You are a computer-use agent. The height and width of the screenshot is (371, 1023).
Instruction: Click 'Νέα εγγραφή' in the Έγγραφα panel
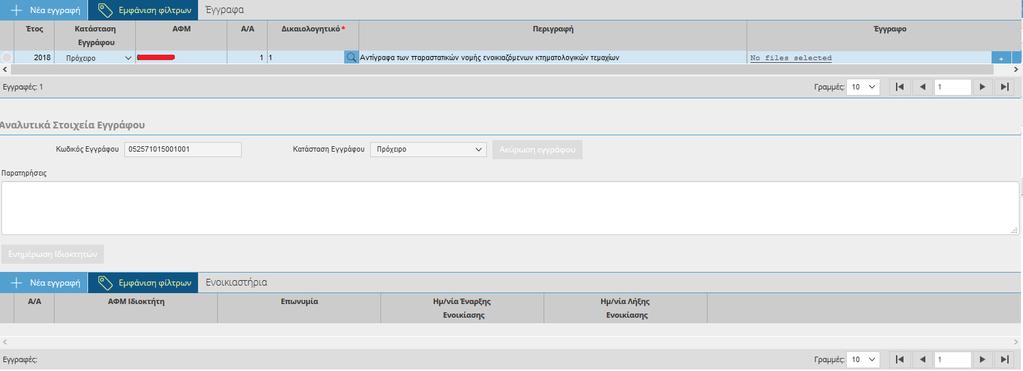pyautogui.click(x=44, y=10)
